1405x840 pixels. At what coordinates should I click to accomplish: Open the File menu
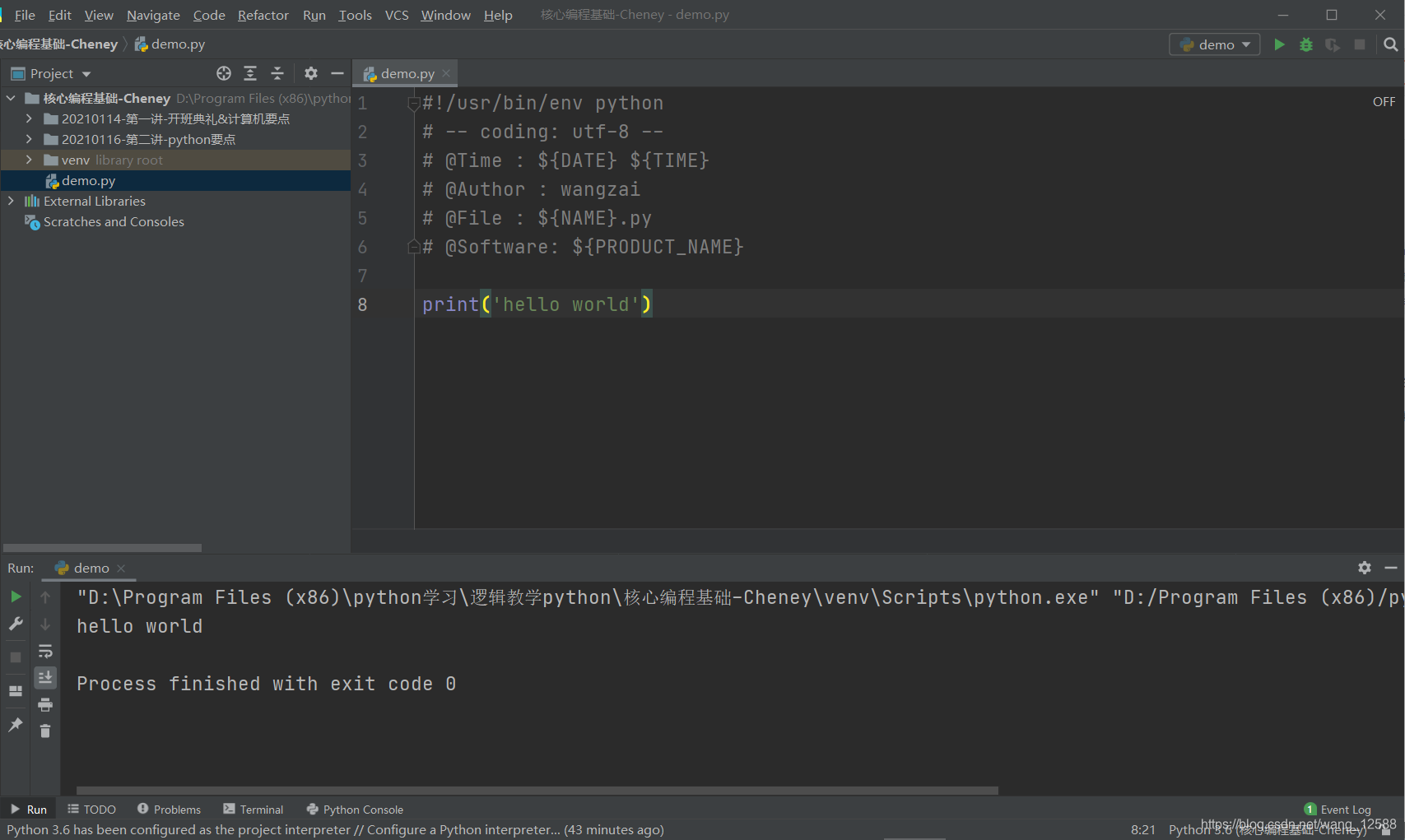tap(25, 15)
